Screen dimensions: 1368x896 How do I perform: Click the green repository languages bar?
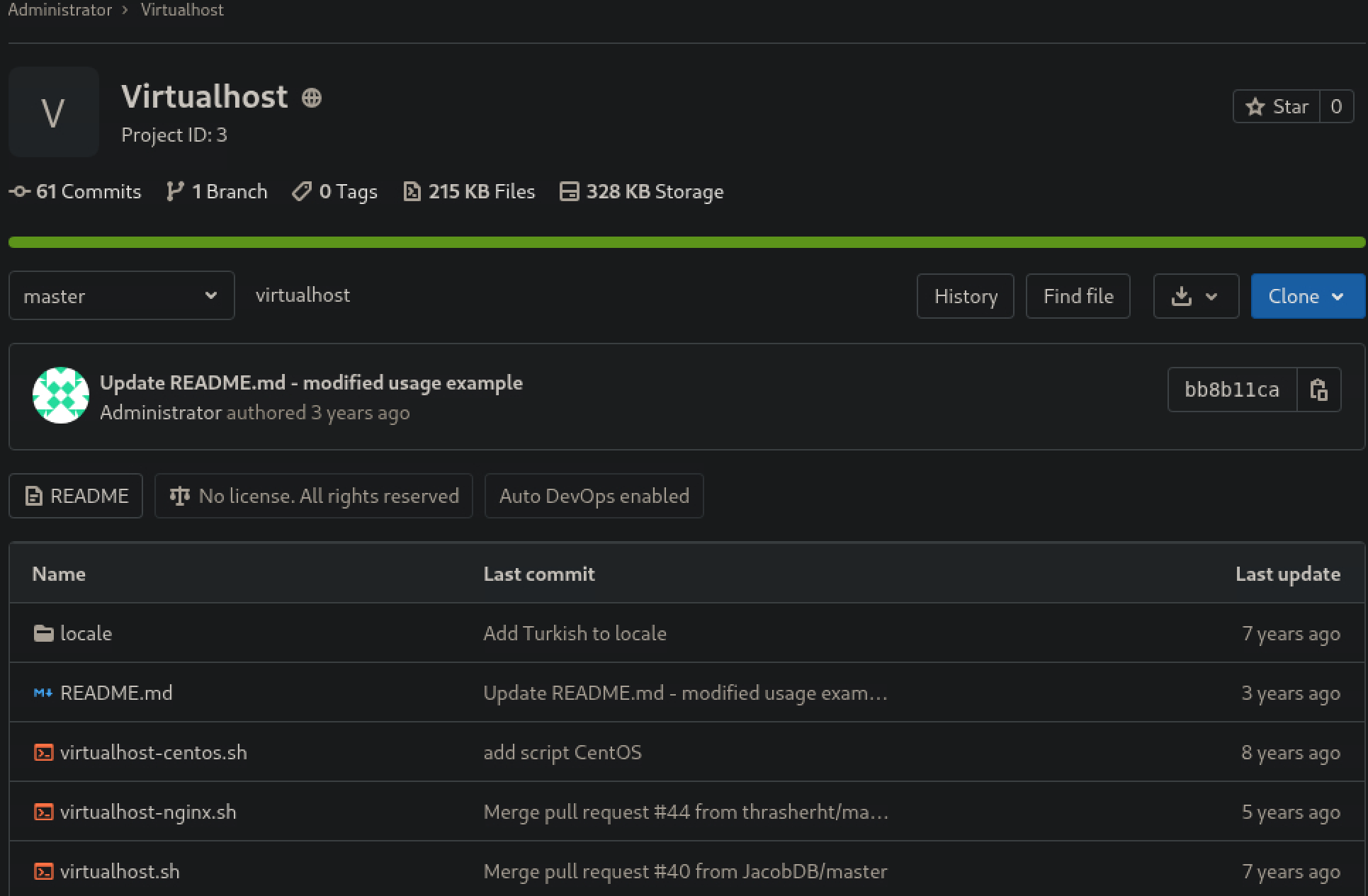pyautogui.click(x=686, y=242)
